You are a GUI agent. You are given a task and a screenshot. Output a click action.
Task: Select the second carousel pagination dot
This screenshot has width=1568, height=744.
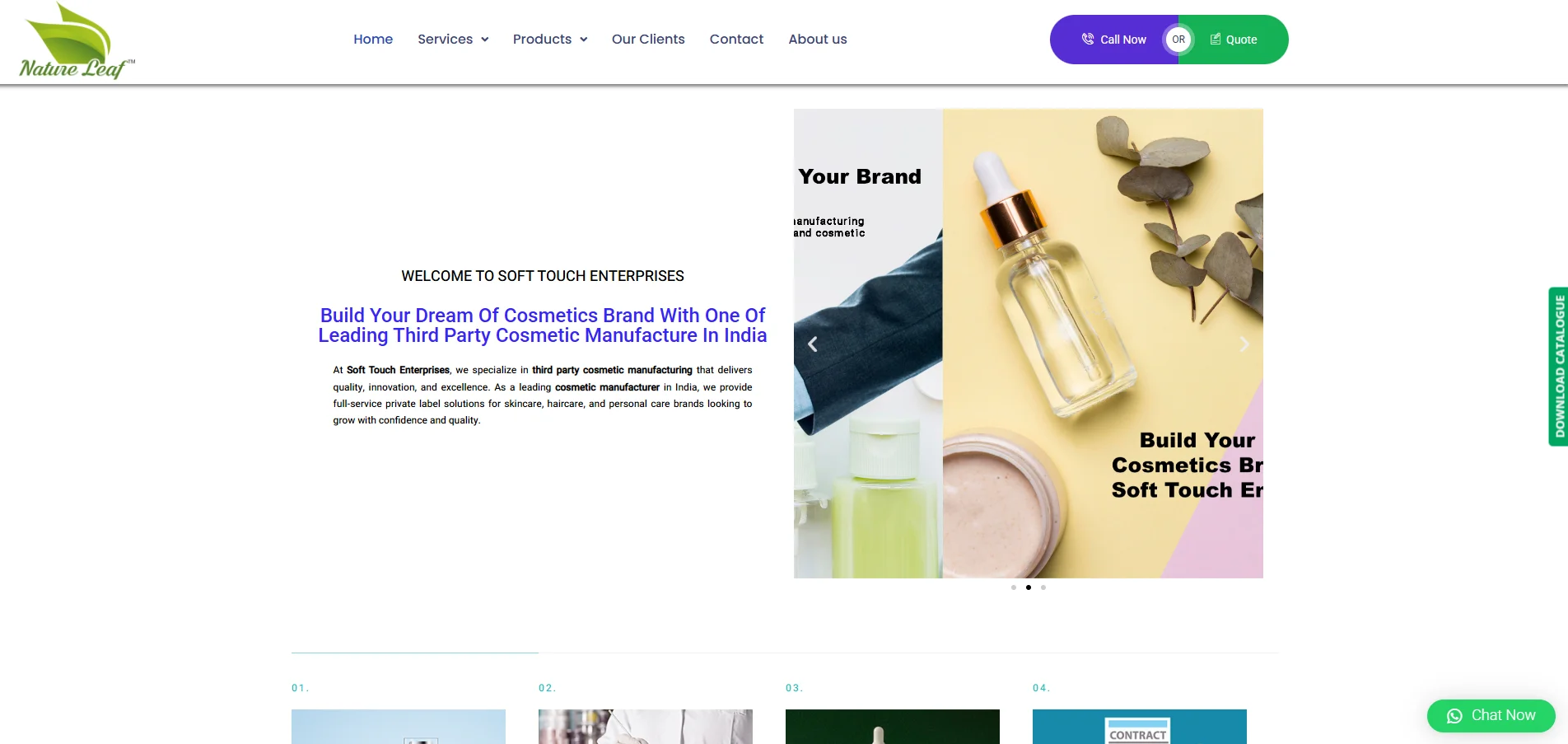1028,587
